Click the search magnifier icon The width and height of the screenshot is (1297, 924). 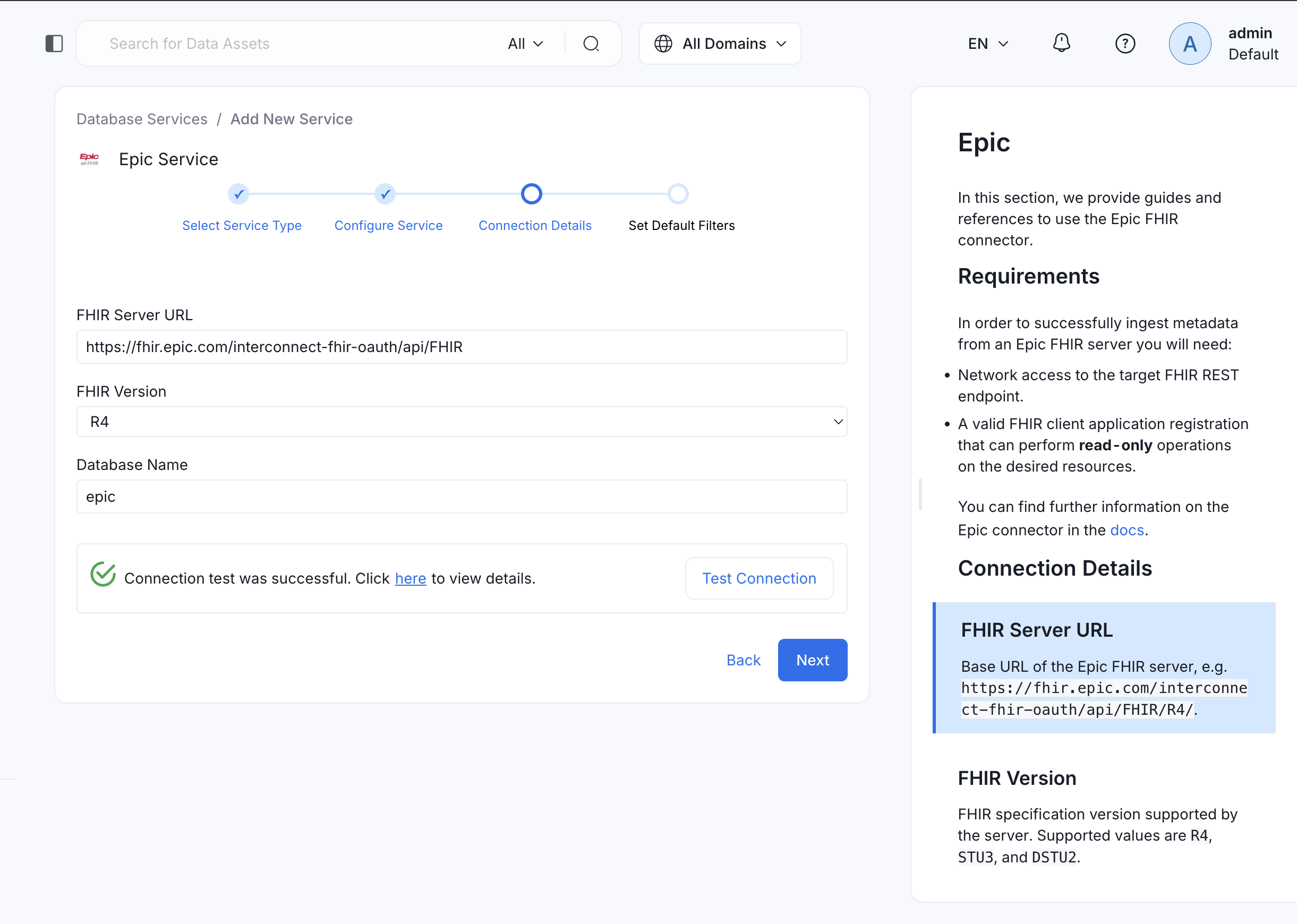[592, 43]
